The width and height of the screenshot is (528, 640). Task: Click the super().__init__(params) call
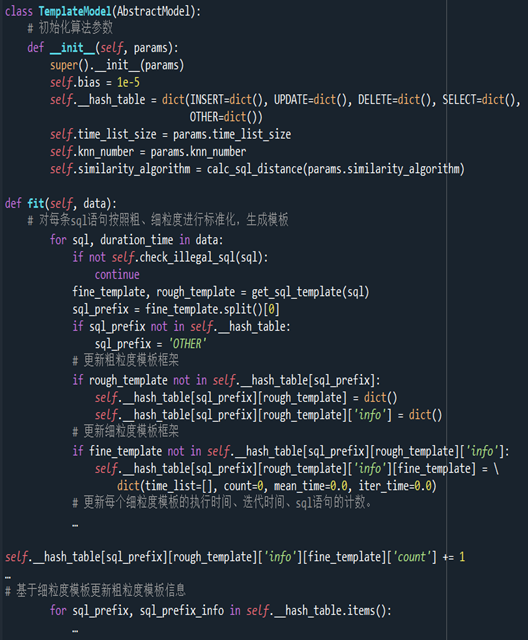click(117, 65)
